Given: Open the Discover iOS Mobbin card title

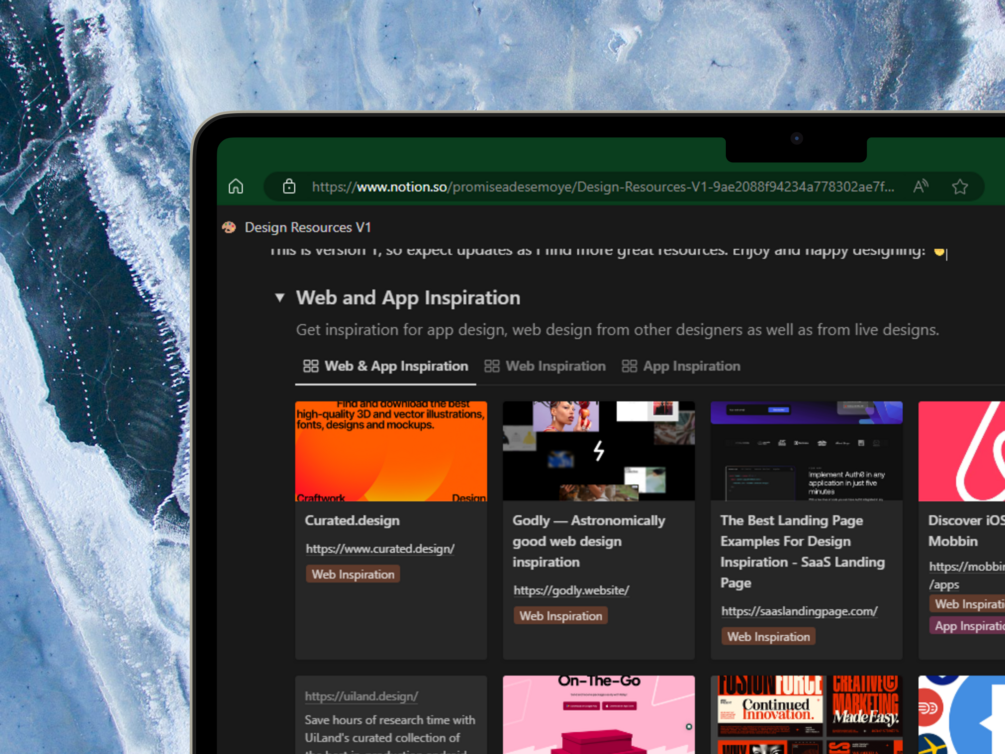Looking at the screenshot, I should [x=966, y=531].
